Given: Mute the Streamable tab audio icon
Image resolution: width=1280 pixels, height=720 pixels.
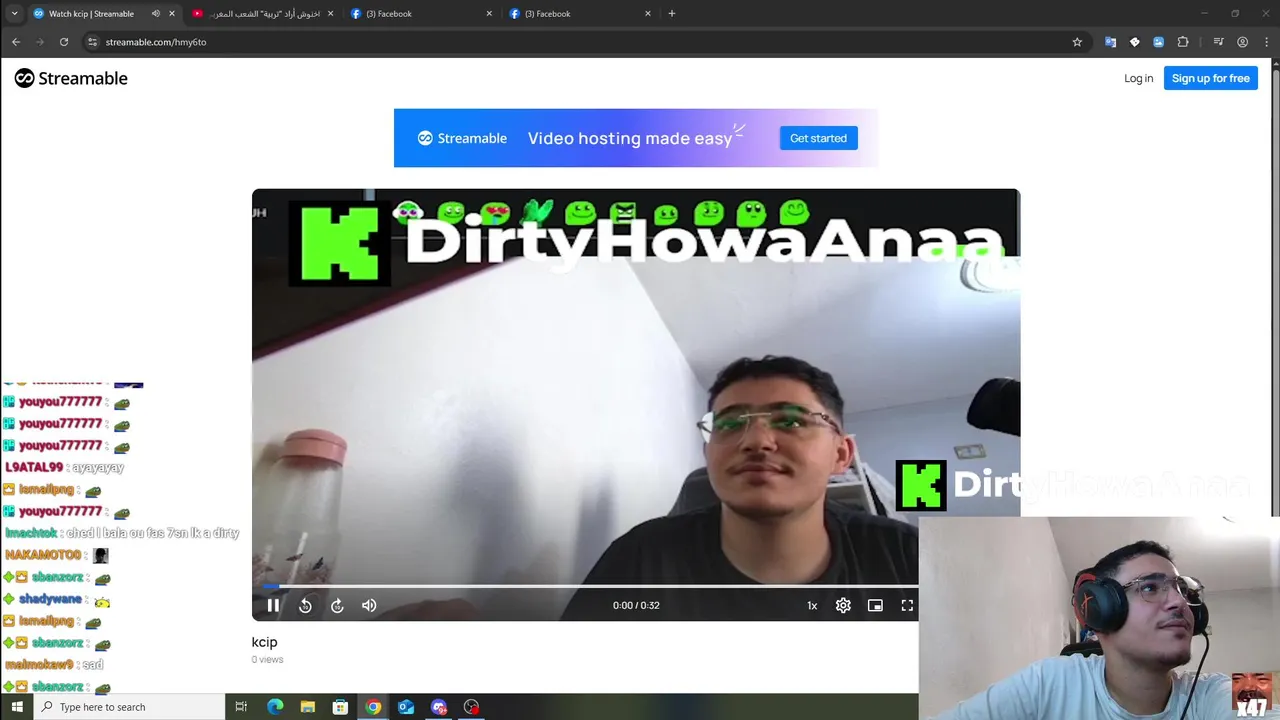Looking at the screenshot, I should click(x=155, y=14).
